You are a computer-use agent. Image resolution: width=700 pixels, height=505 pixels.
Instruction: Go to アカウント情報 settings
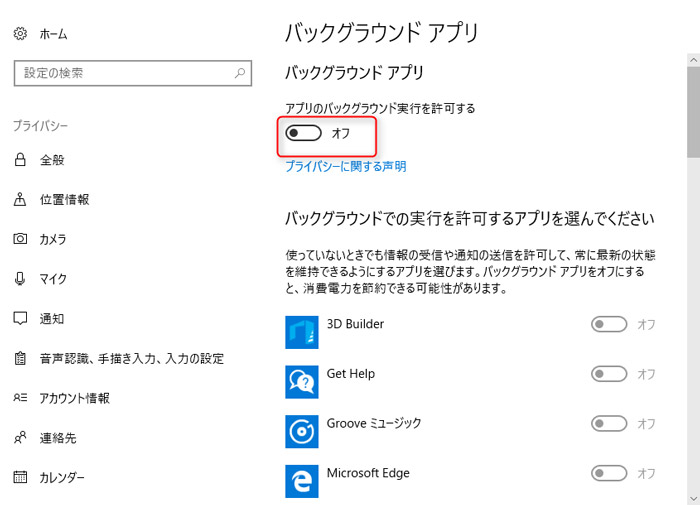pos(74,398)
